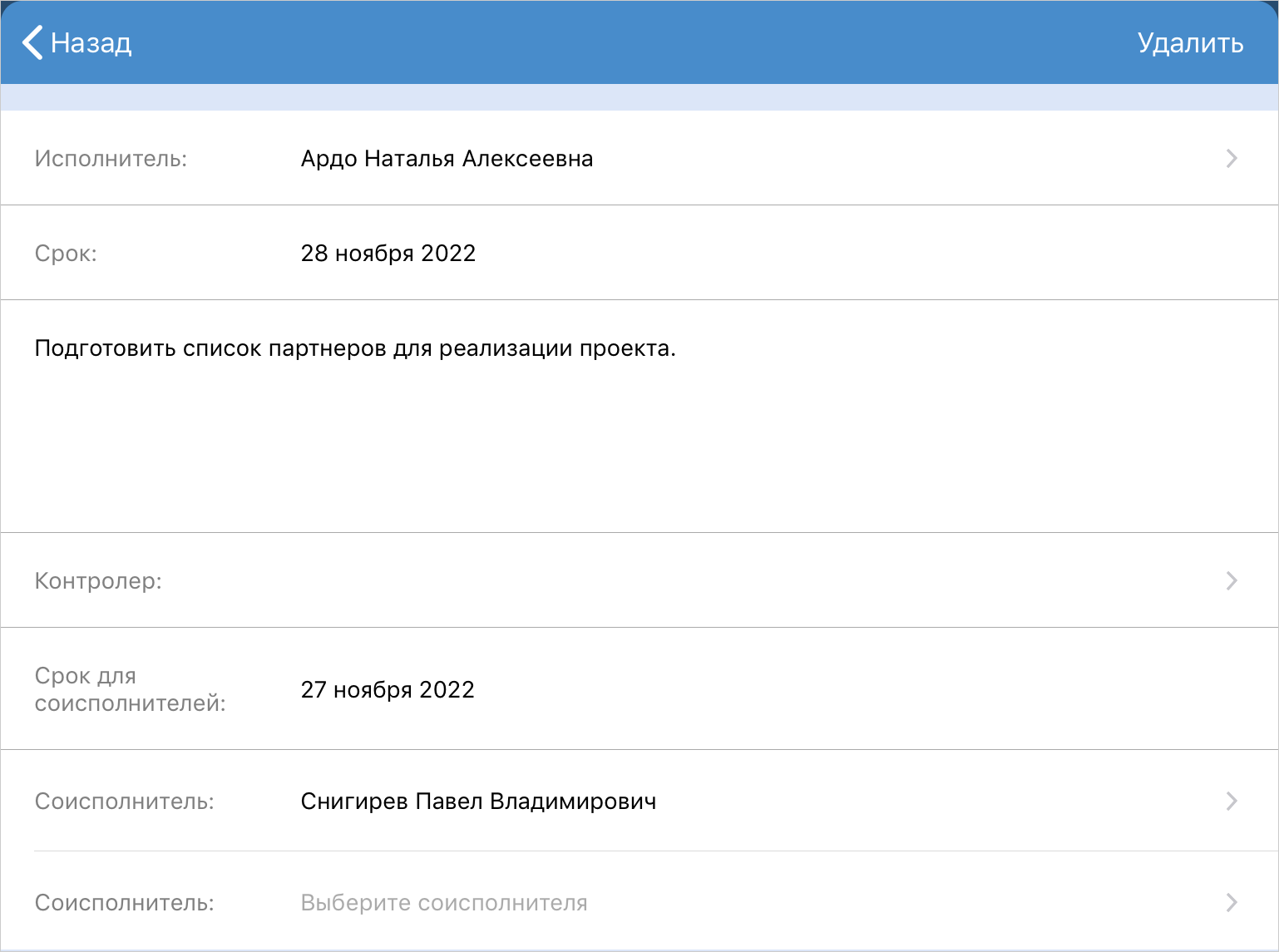Click the "Срок:" field label
The height and width of the screenshot is (952, 1279).
pos(66,253)
